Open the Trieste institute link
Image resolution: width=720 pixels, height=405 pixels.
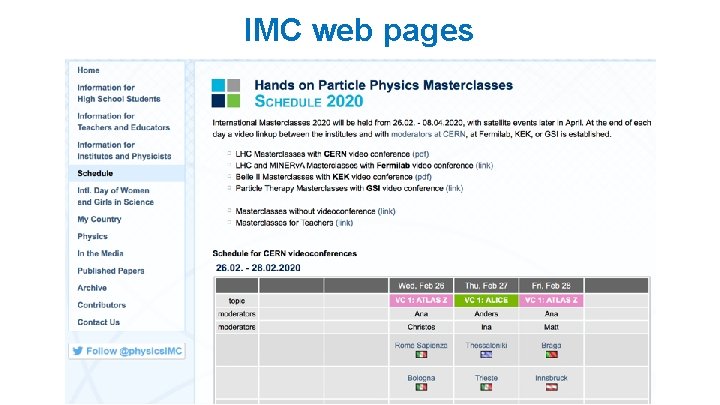(x=486, y=378)
